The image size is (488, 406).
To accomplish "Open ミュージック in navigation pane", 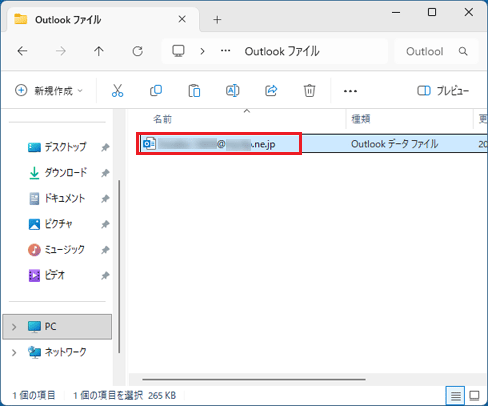I will tap(56, 250).
